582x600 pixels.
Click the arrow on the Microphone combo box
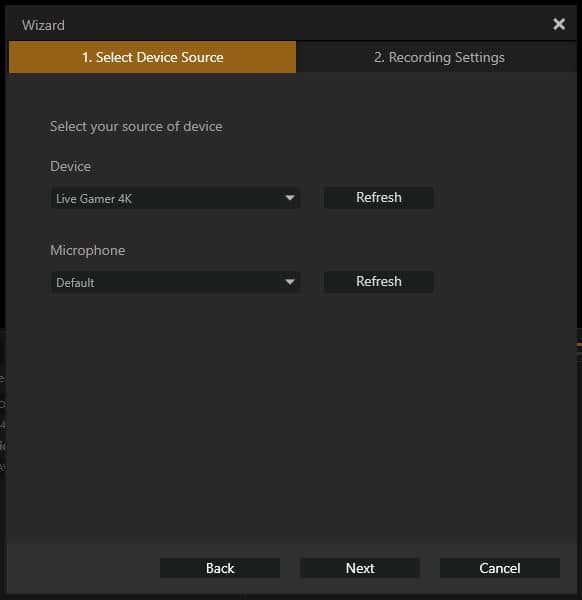[x=290, y=282]
